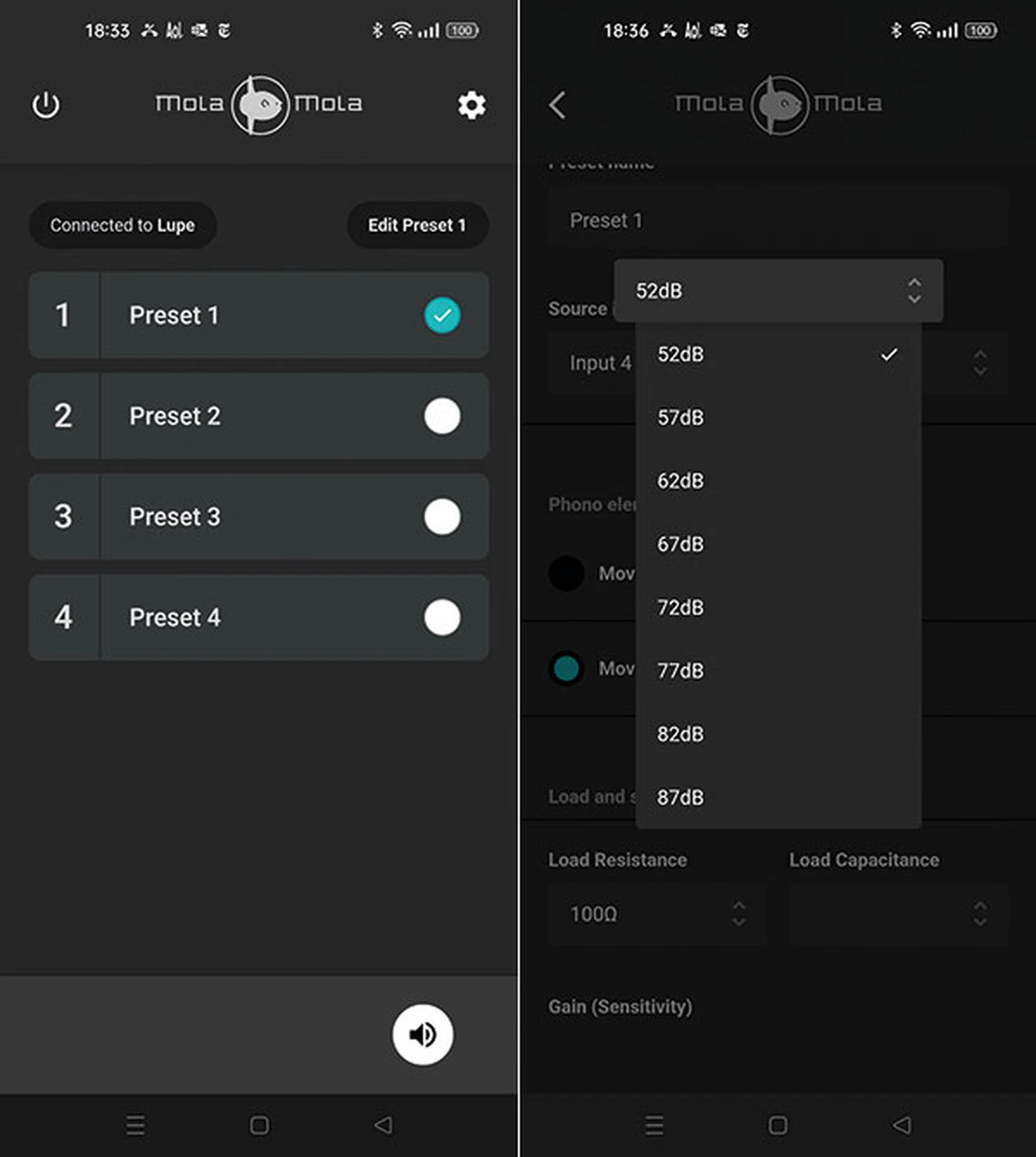
Task: Select the Preset 2 radio button
Action: point(442,417)
